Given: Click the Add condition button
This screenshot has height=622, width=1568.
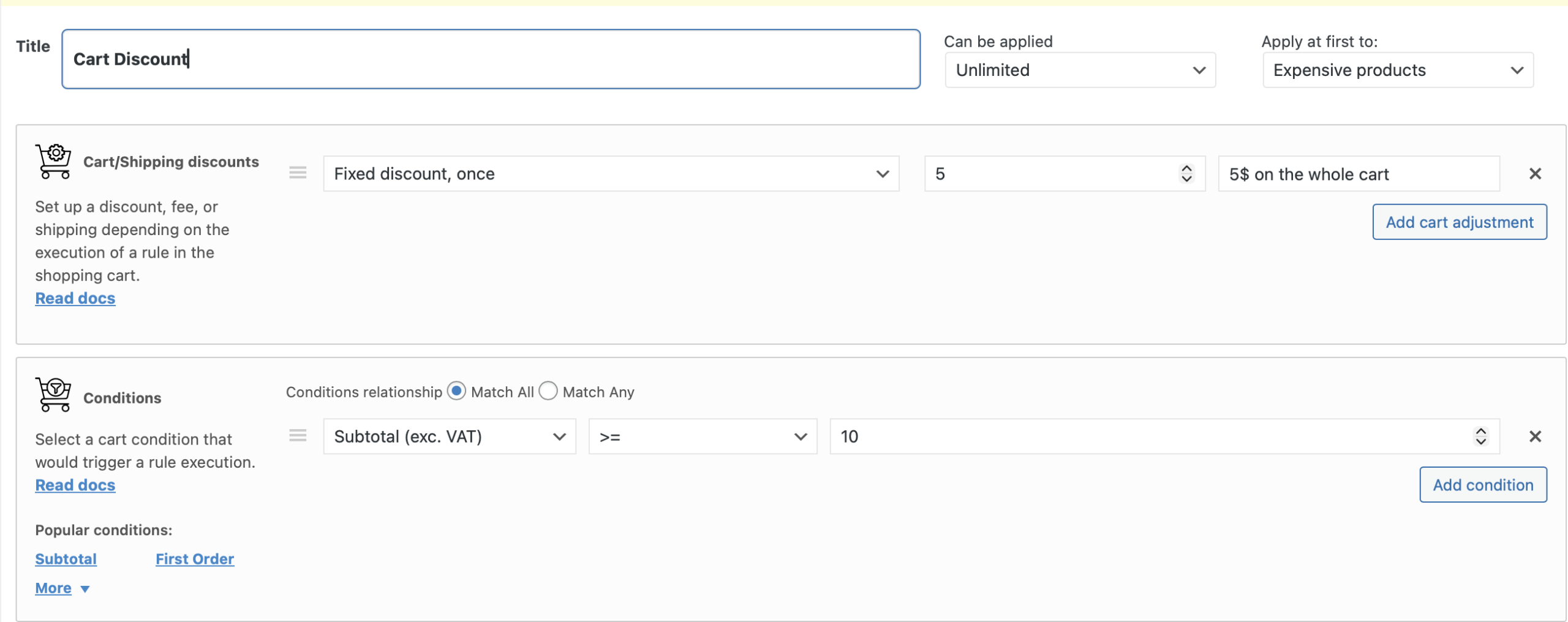Looking at the screenshot, I should pos(1482,485).
